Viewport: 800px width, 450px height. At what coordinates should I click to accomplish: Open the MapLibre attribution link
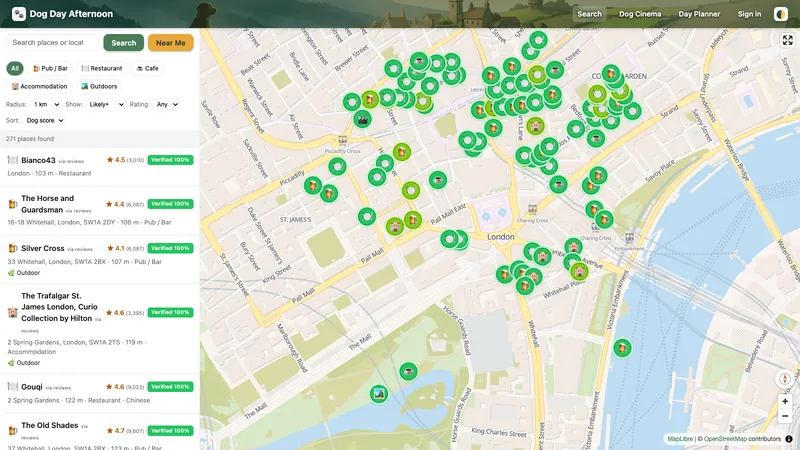(680, 439)
